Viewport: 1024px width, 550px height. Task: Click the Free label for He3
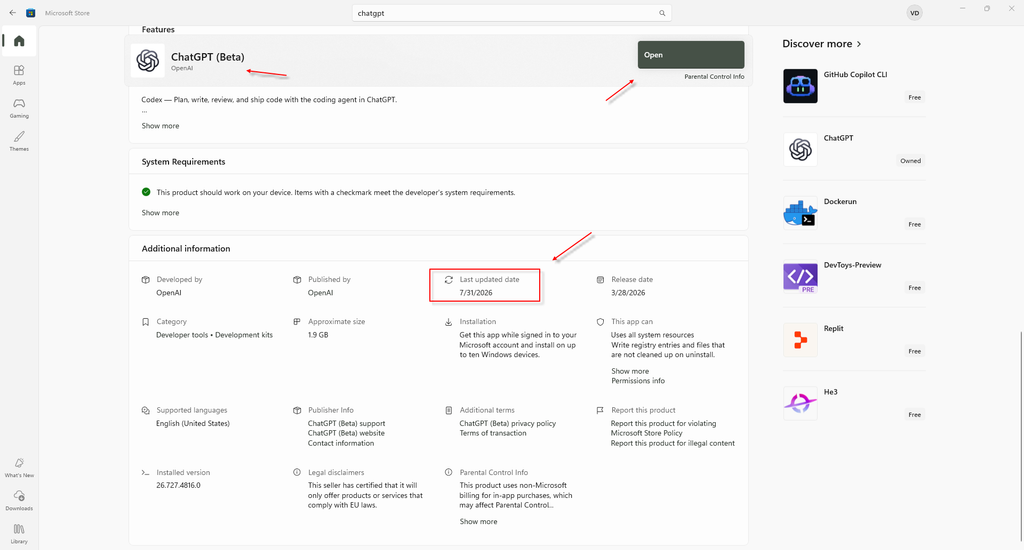point(914,415)
